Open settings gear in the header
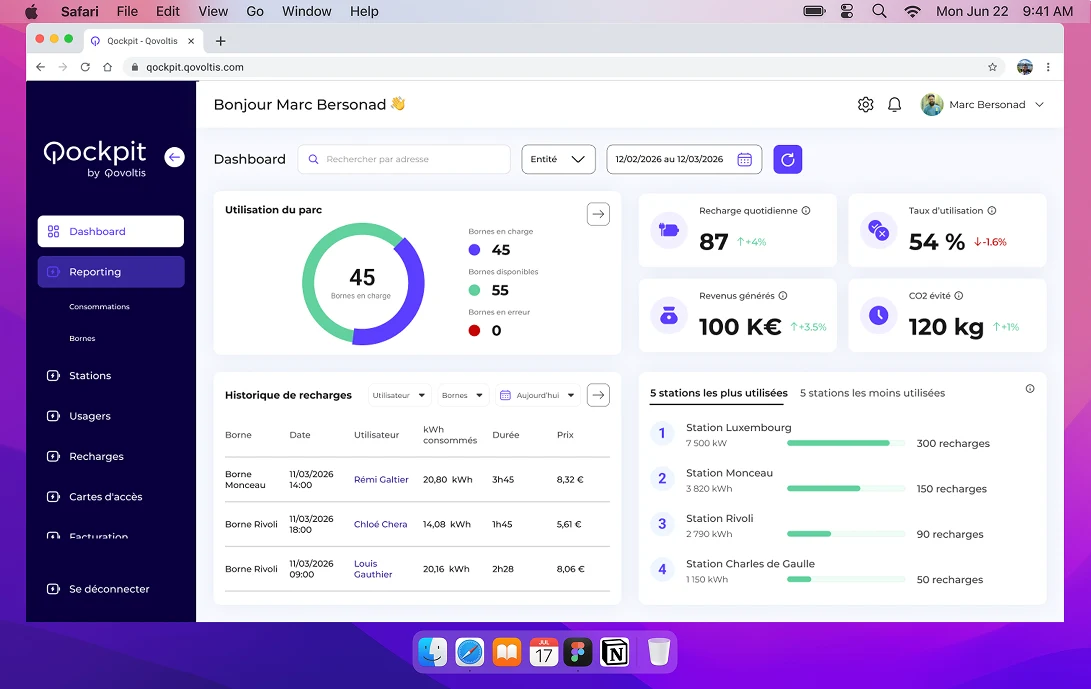The image size is (1091, 689). [866, 104]
